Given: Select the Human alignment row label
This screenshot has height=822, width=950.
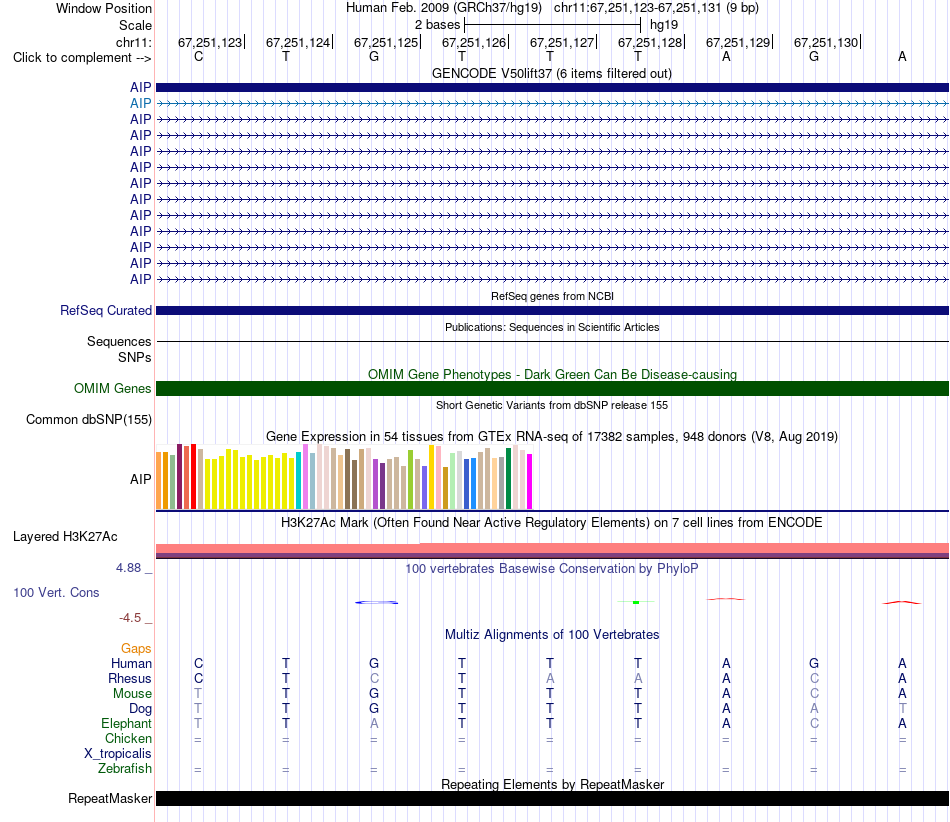Looking at the screenshot, I should pyautogui.click(x=131, y=664).
